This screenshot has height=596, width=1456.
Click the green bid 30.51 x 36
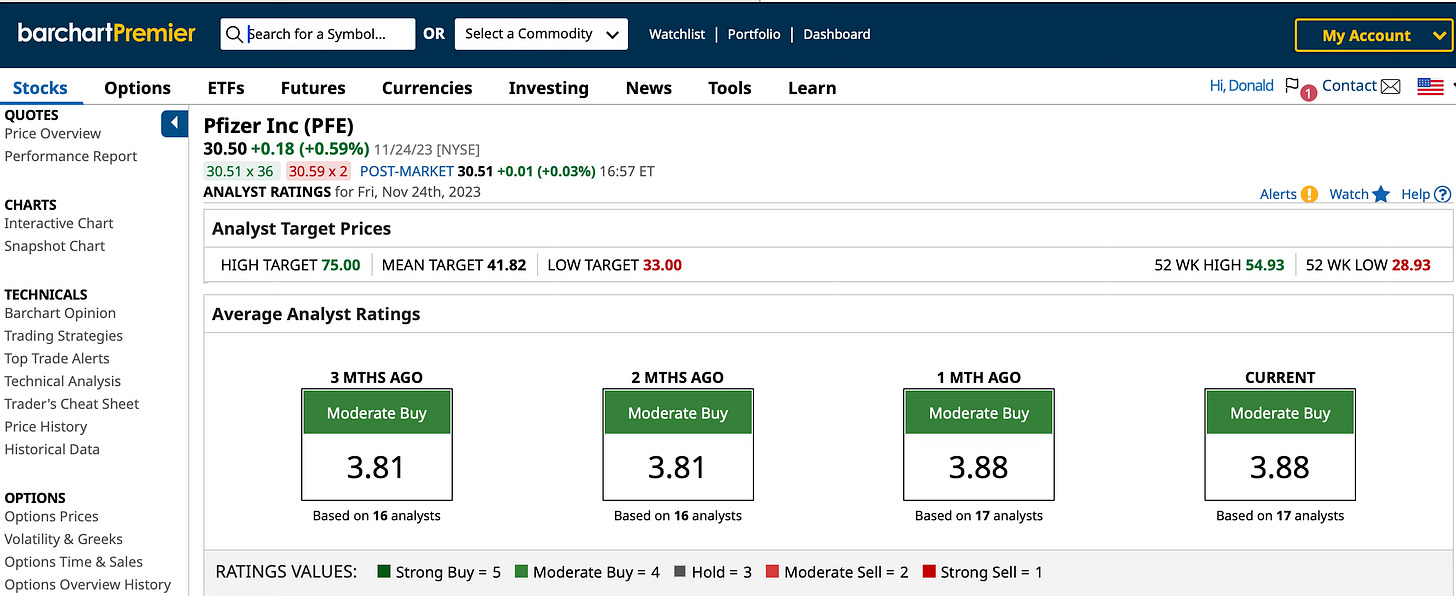click(x=240, y=171)
